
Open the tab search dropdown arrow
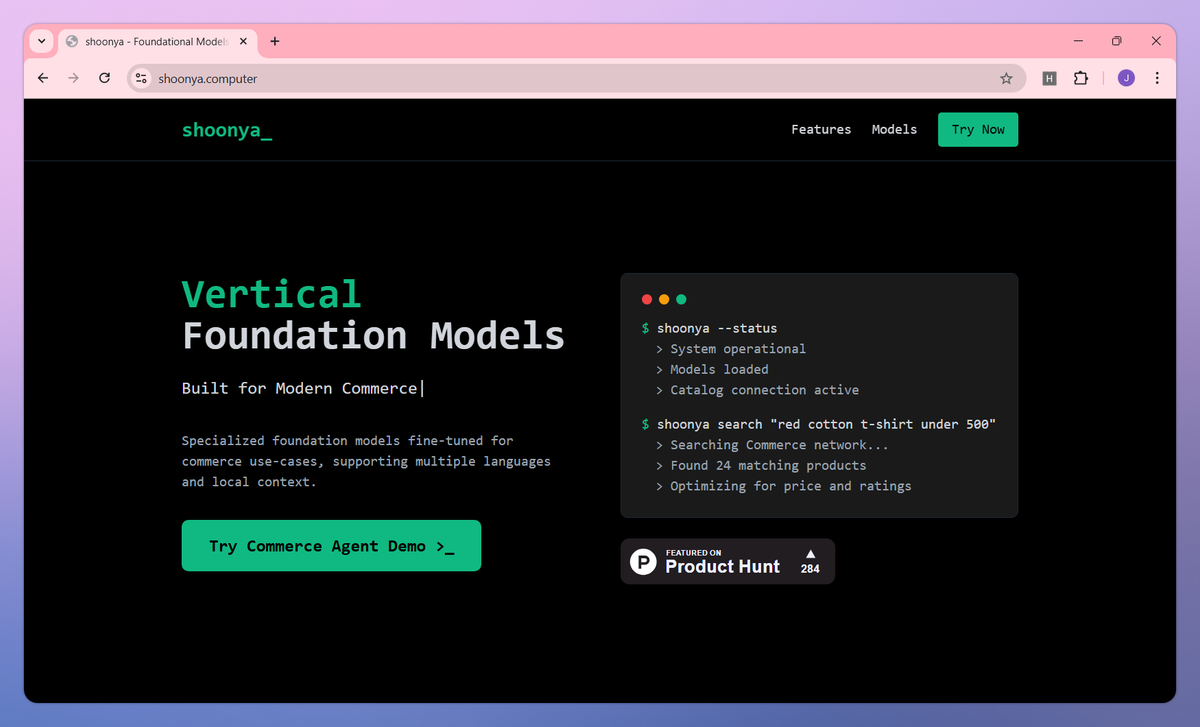(41, 41)
